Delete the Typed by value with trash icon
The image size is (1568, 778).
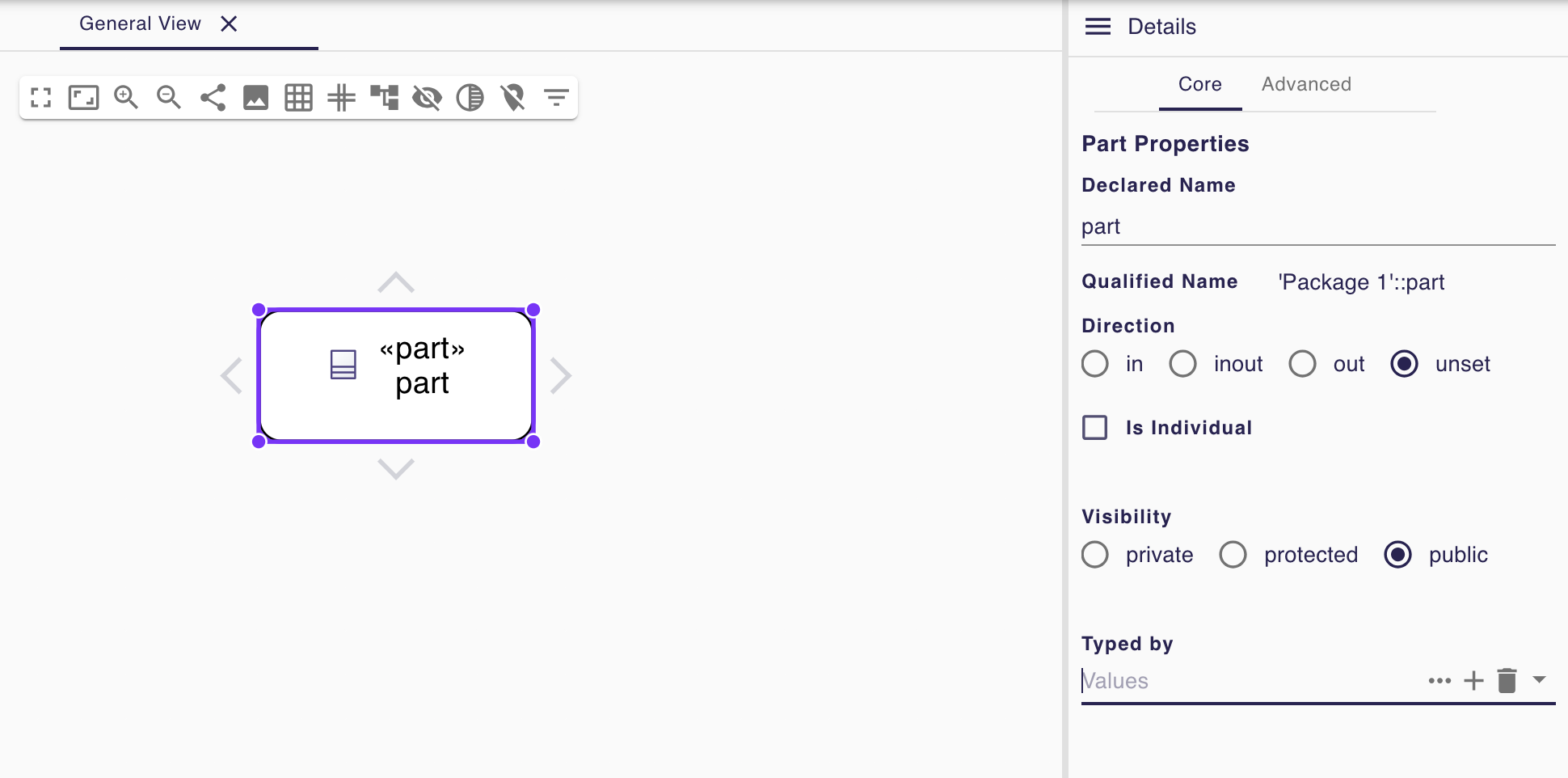[x=1507, y=681]
